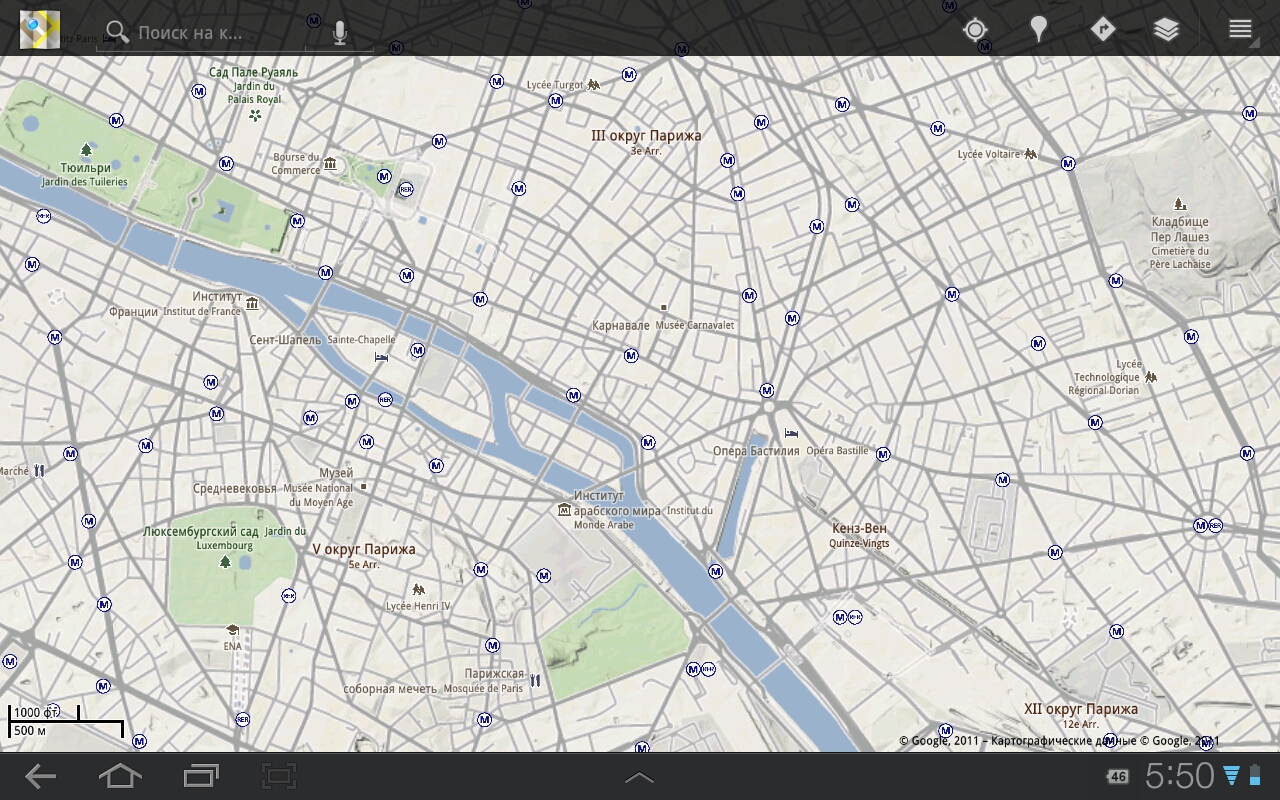
Task: Tap the Marché restaurant marker icon
Action: click(x=39, y=470)
